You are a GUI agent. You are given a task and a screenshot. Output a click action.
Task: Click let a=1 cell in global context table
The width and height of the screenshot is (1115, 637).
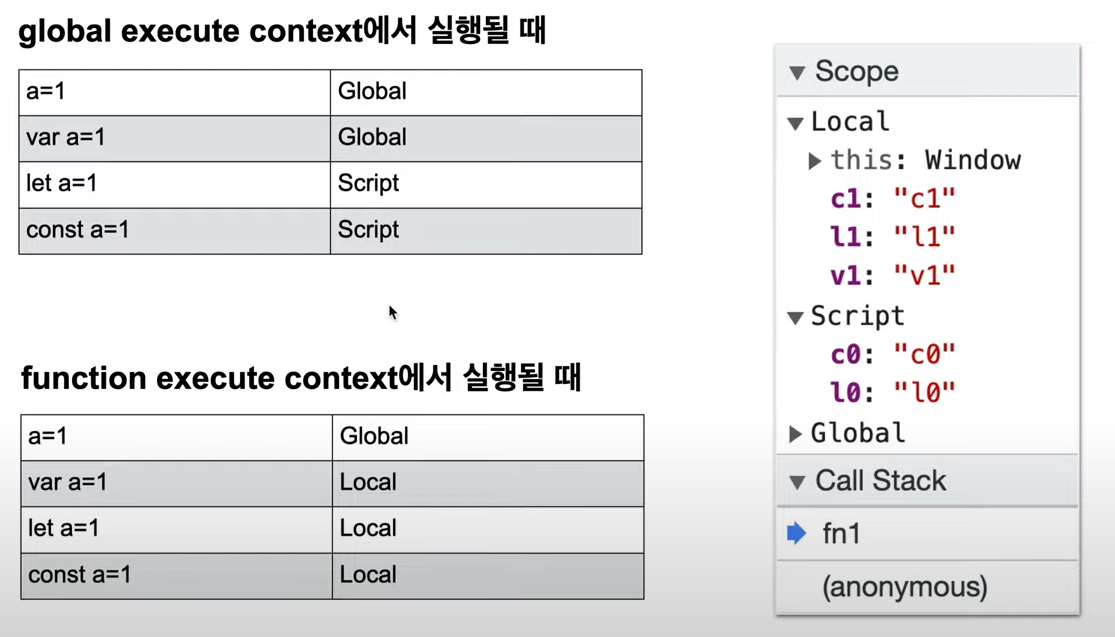175,185
